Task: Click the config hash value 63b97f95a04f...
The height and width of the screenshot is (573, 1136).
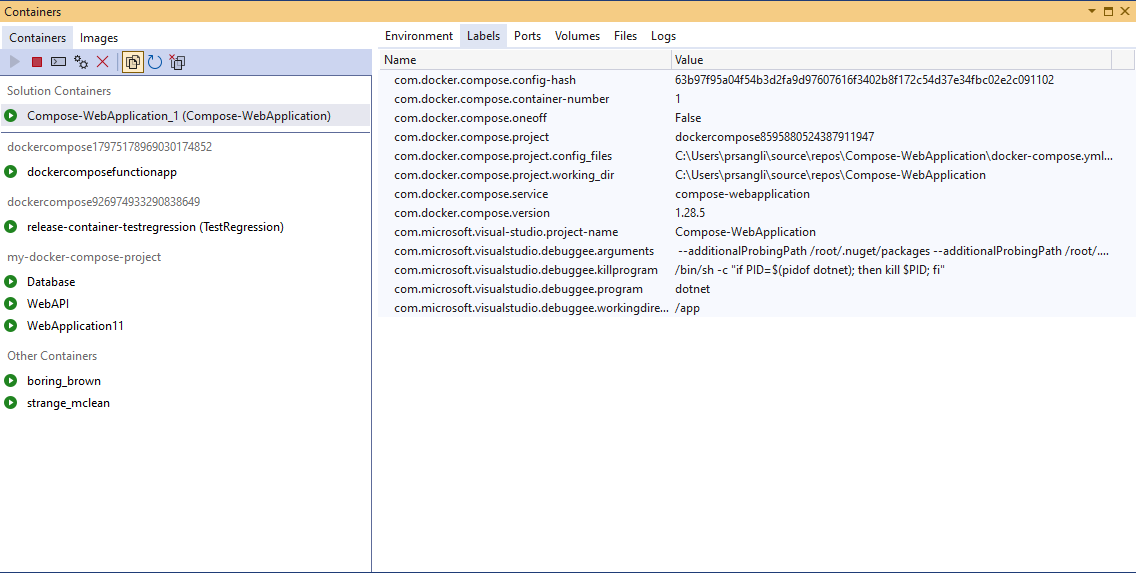Action: 864,80
